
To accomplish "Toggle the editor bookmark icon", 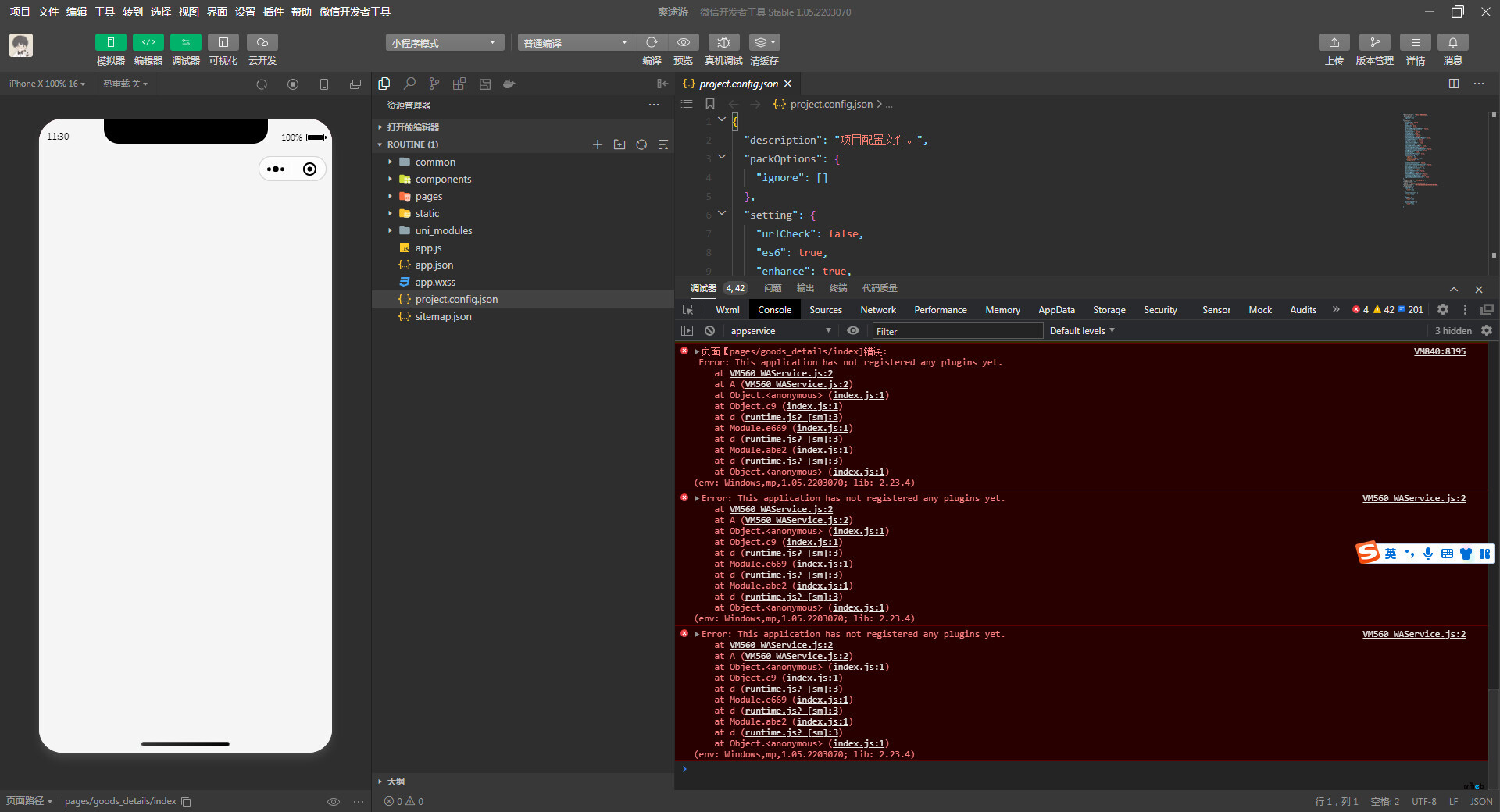I will 710,104.
